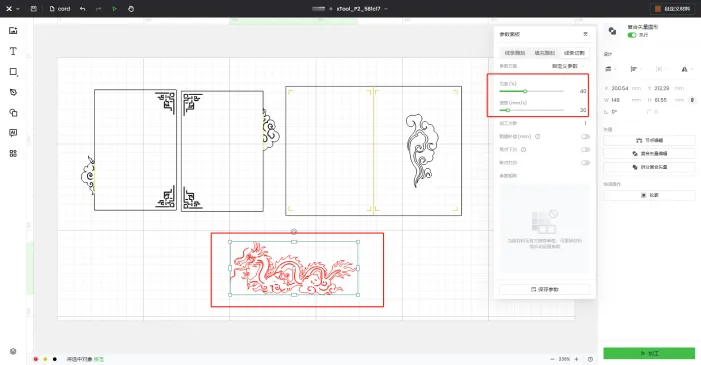Open the insert image tool
Viewport: 701px width, 365px height.
coord(13,30)
